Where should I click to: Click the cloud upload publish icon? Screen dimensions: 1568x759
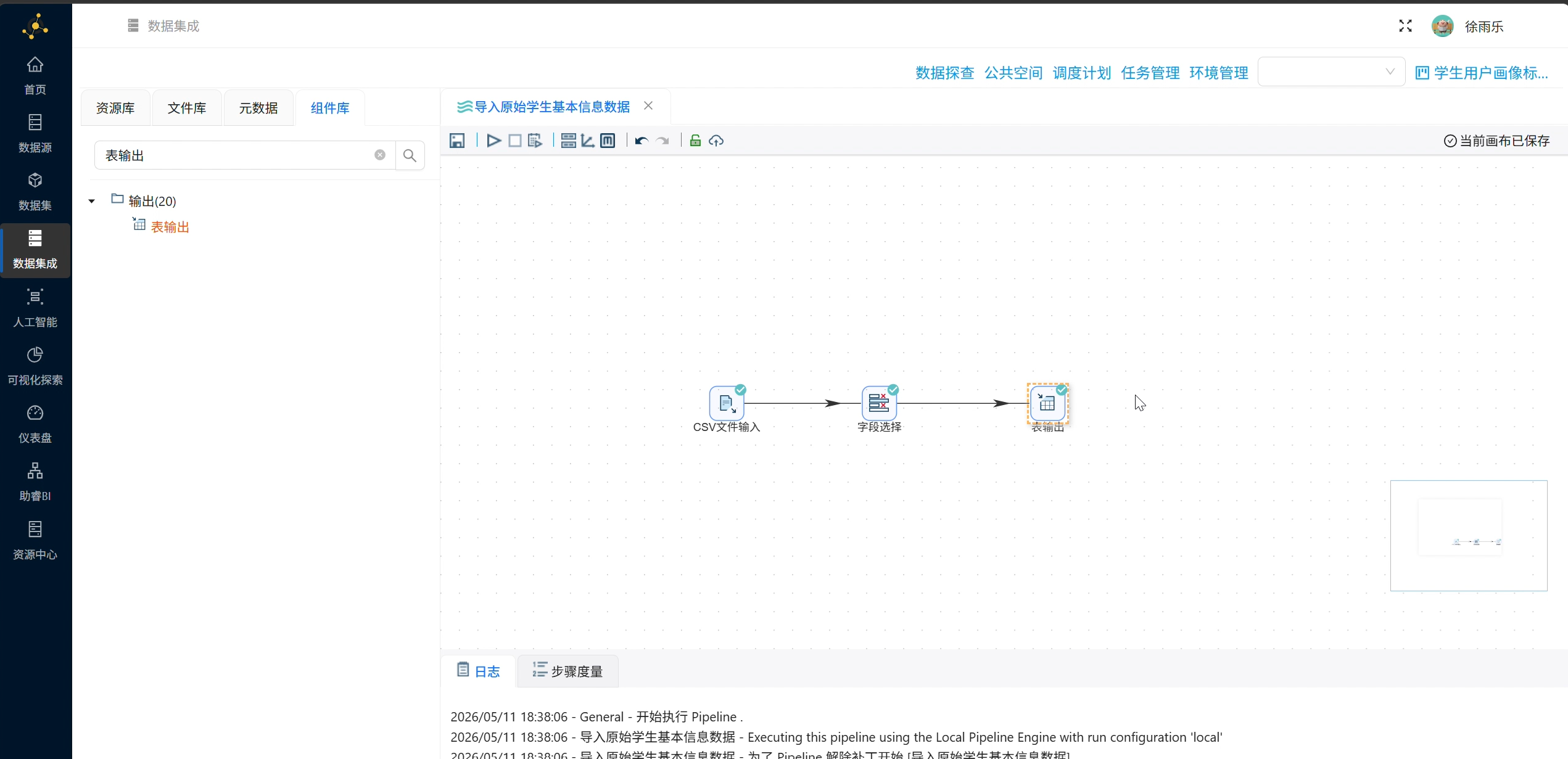(716, 141)
